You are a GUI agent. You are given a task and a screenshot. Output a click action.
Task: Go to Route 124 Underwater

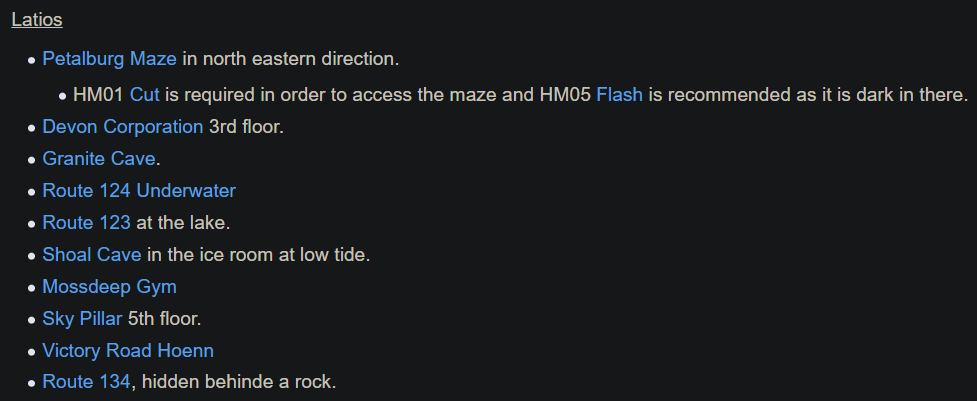click(139, 191)
